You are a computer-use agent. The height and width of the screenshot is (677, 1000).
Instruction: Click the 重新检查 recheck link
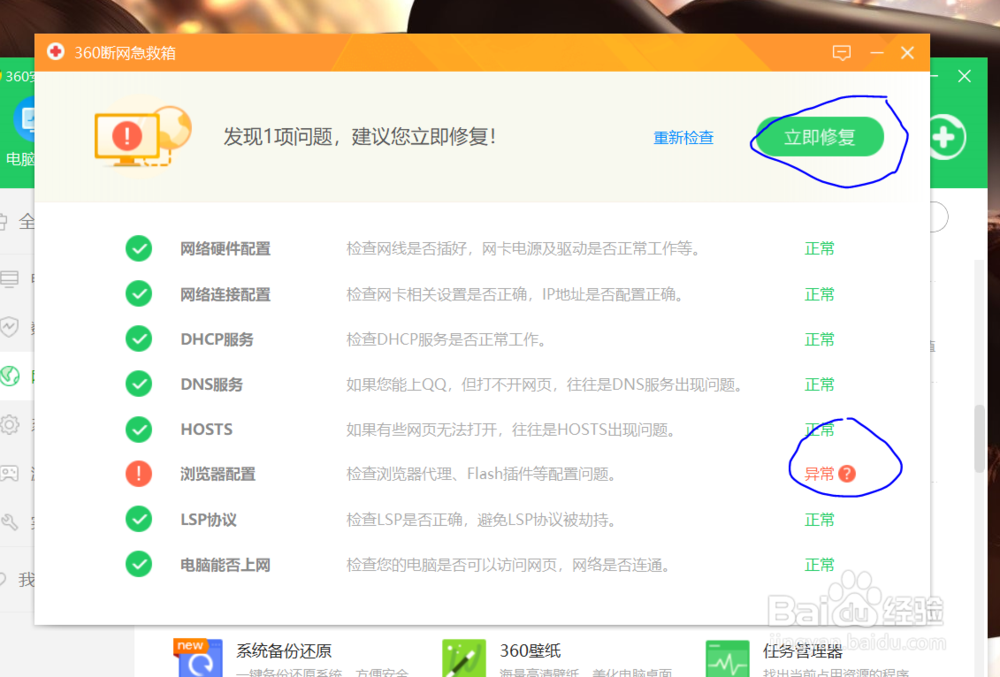pyautogui.click(x=683, y=138)
